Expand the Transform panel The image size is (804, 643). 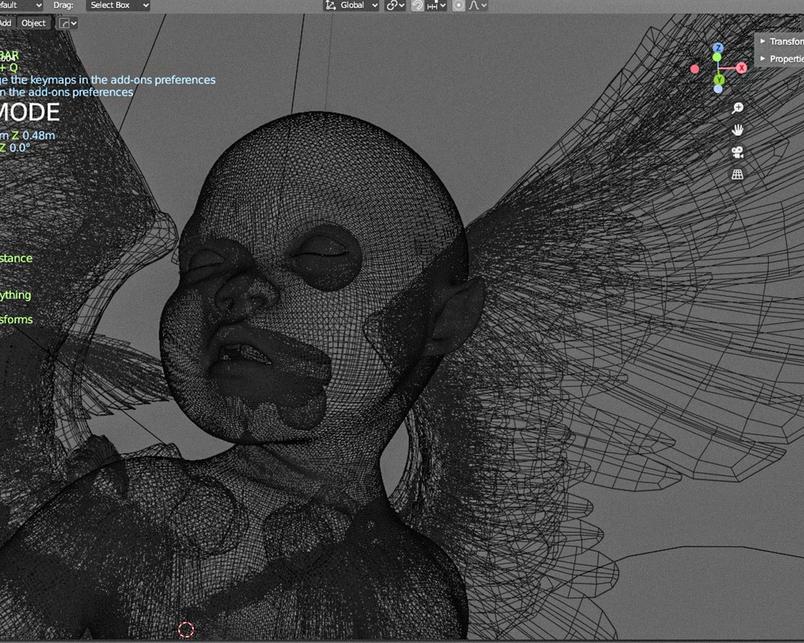780,41
